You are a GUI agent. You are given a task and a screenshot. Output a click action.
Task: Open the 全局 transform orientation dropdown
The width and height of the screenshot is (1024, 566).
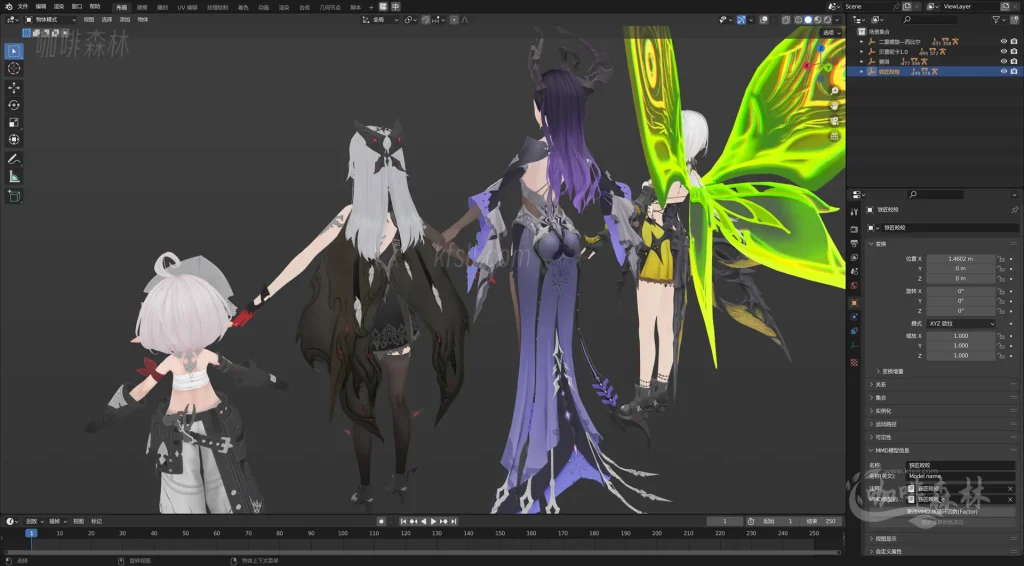pos(380,20)
